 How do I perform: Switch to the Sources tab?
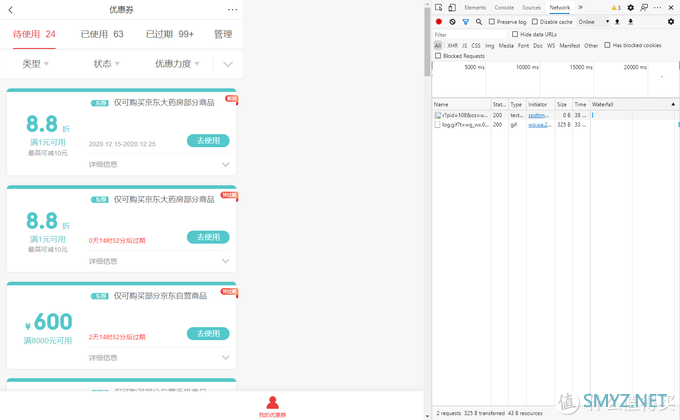(531, 7)
